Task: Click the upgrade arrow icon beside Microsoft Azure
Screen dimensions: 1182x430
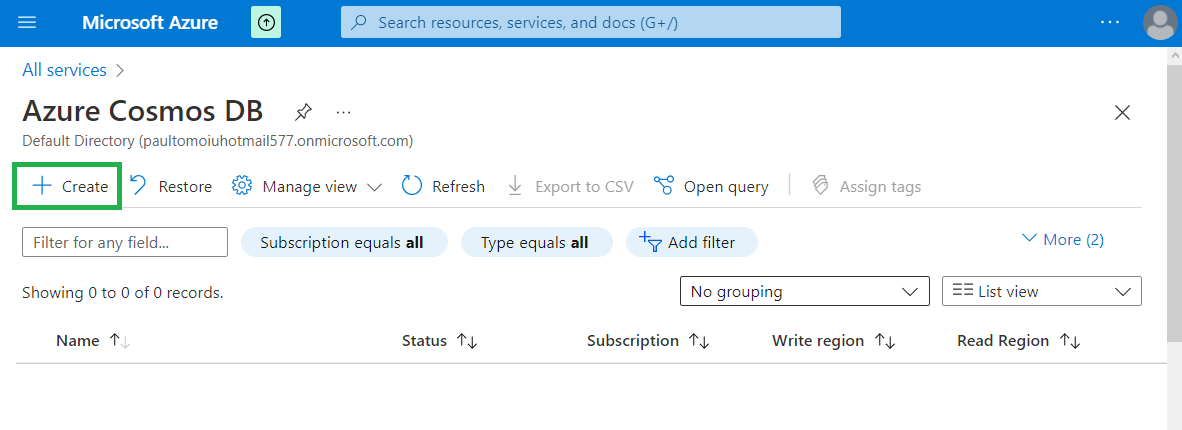Action: pyautogui.click(x=266, y=23)
